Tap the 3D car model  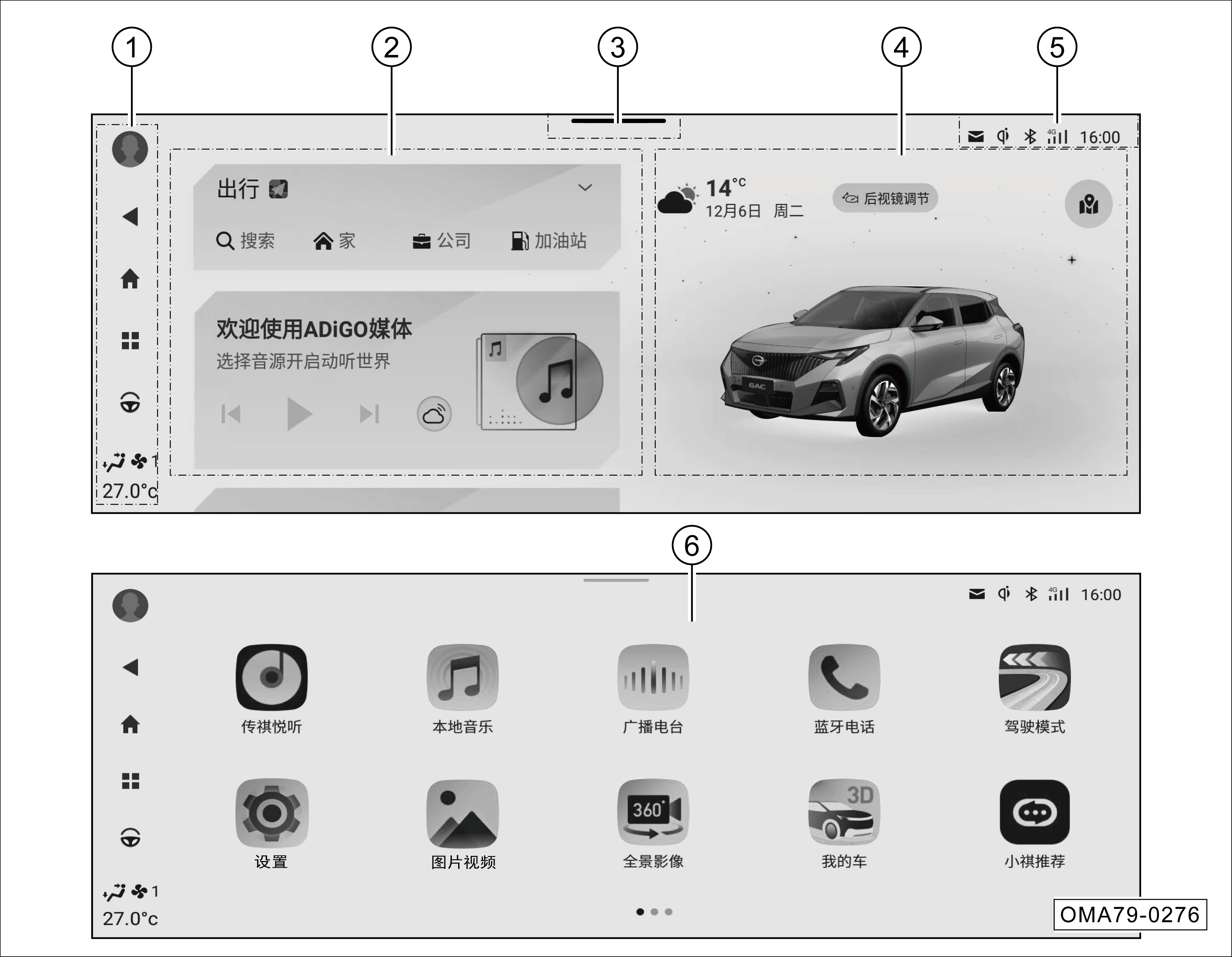click(873, 361)
